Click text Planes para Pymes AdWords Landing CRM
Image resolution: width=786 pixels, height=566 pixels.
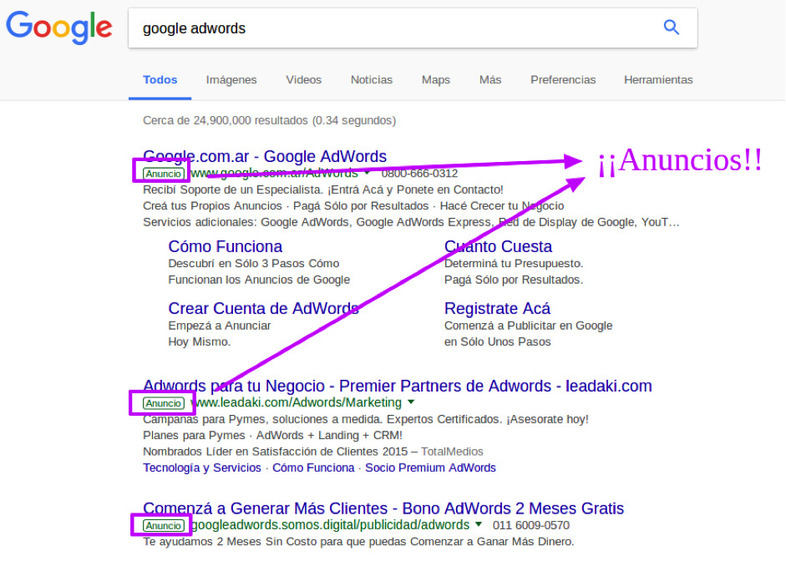(273, 436)
